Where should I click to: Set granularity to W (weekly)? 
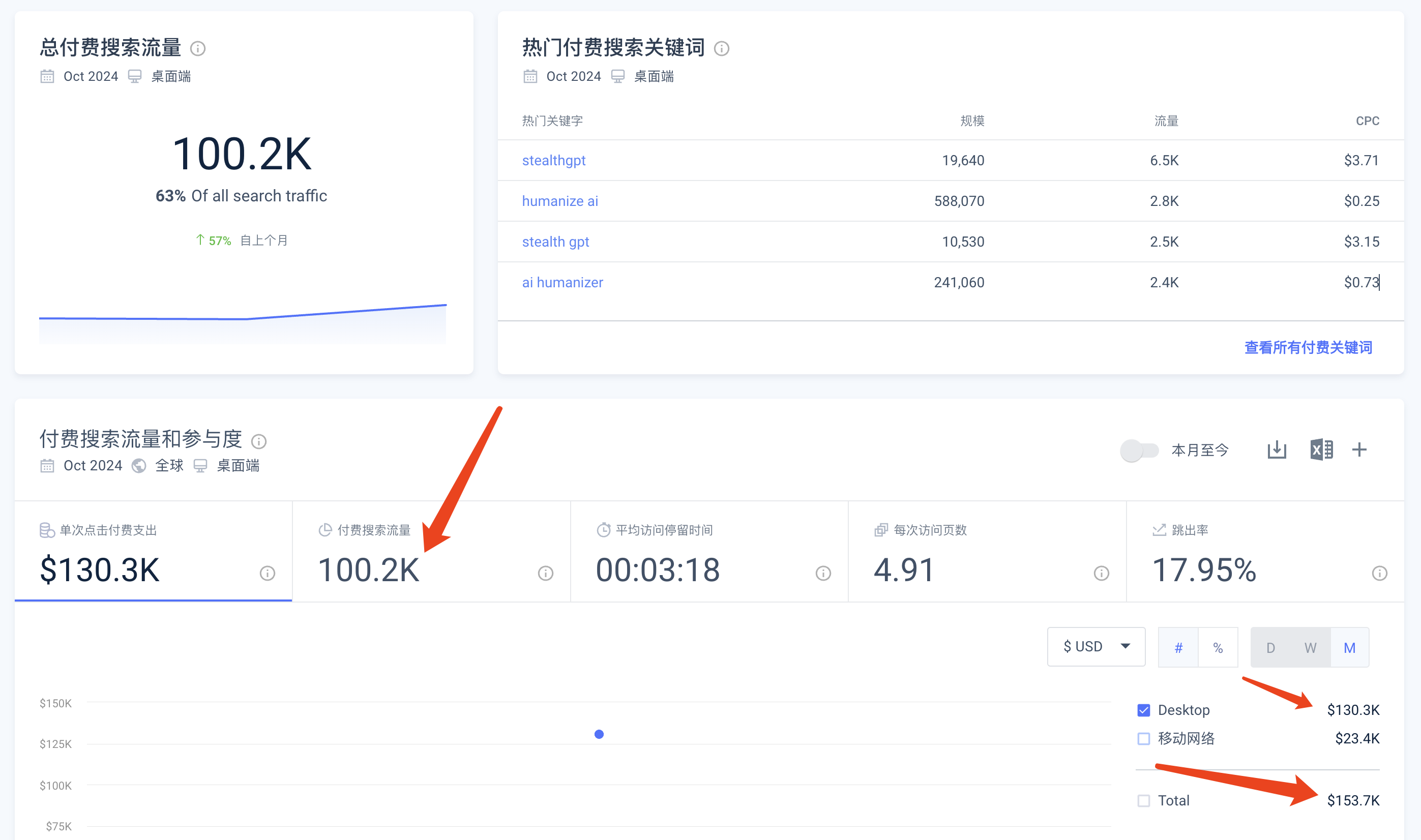coord(1310,648)
